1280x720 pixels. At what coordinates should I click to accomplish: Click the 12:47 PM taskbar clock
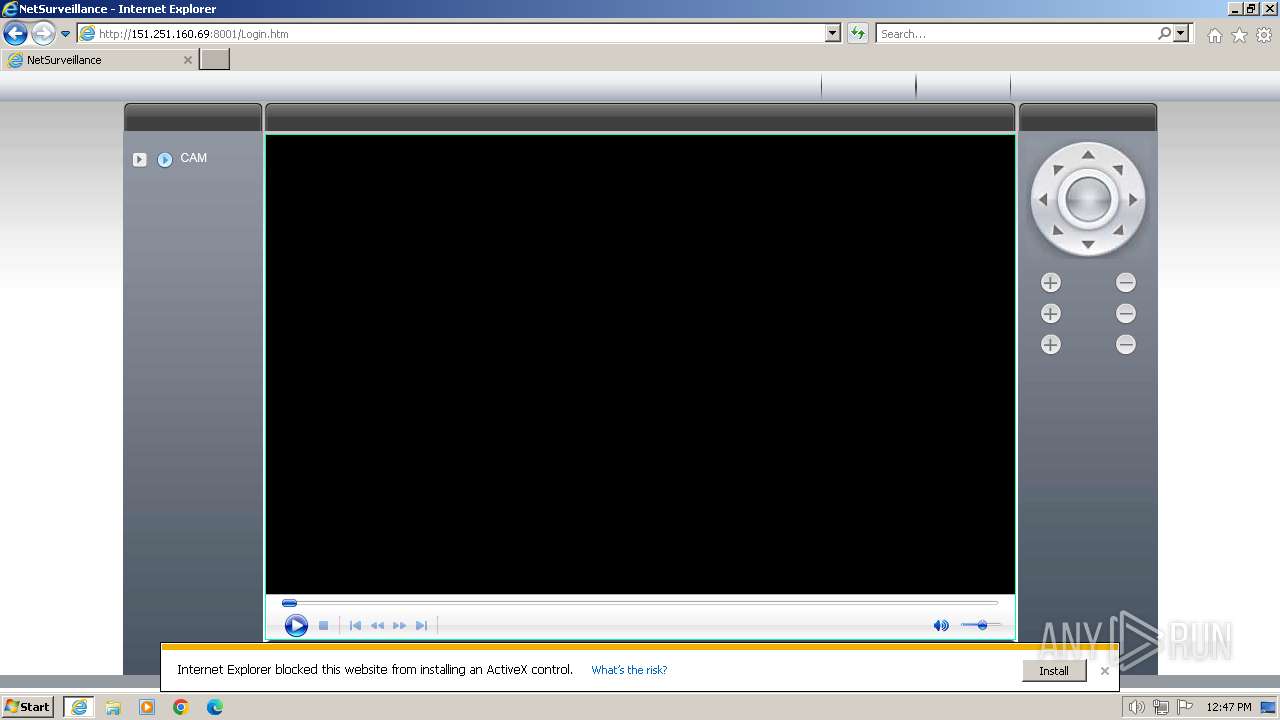1229,707
